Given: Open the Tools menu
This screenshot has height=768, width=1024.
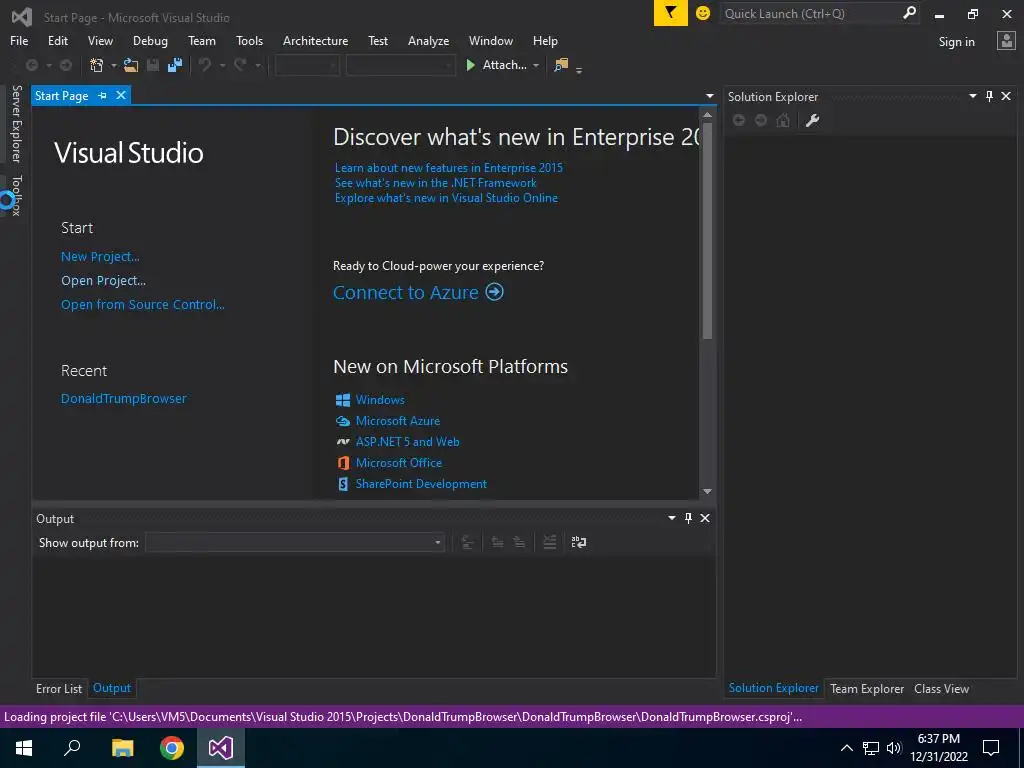Looking at the screenshot, I should click(249, 41).
